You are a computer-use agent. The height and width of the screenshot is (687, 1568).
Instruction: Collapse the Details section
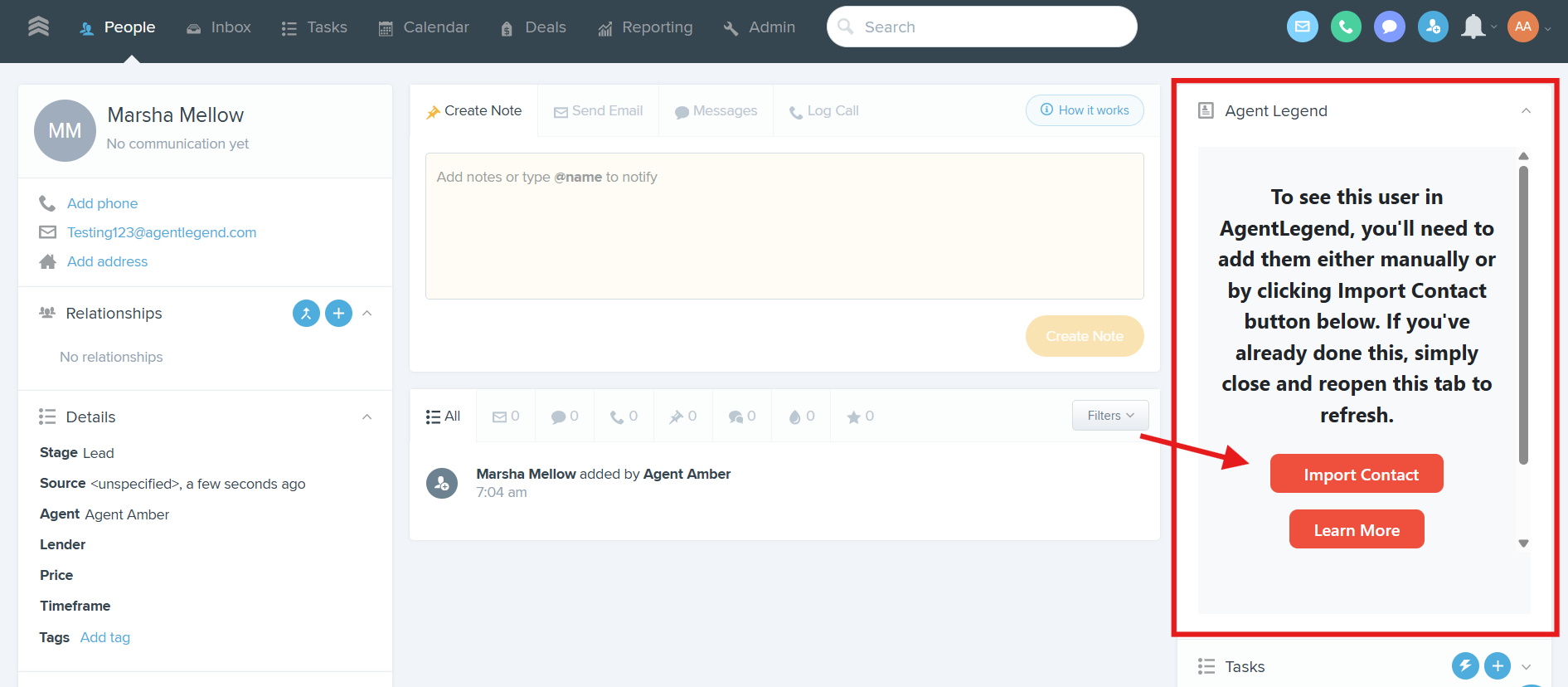pyautogui.click(x=367, y=417)
